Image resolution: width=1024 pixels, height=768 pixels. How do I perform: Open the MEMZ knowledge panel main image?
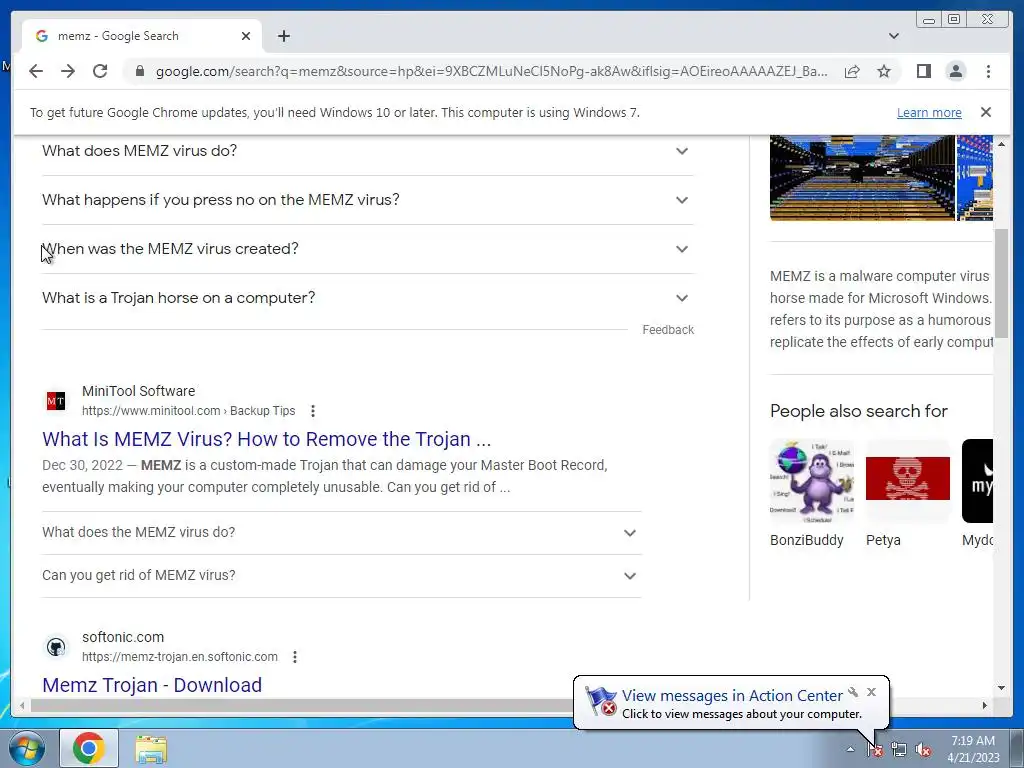tap(862, 178)
